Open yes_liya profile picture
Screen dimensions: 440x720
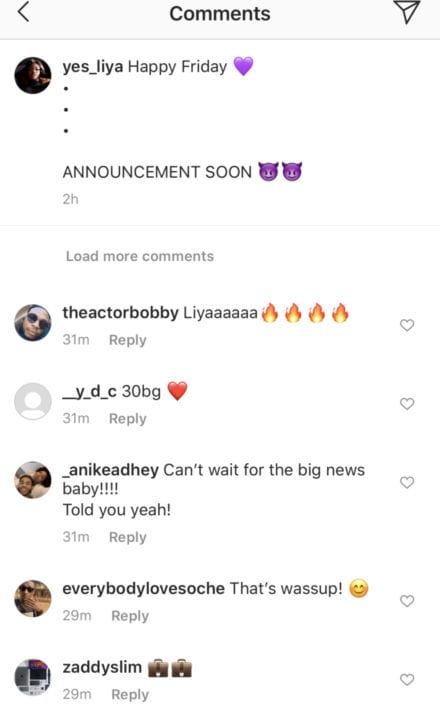coord(33,75)
